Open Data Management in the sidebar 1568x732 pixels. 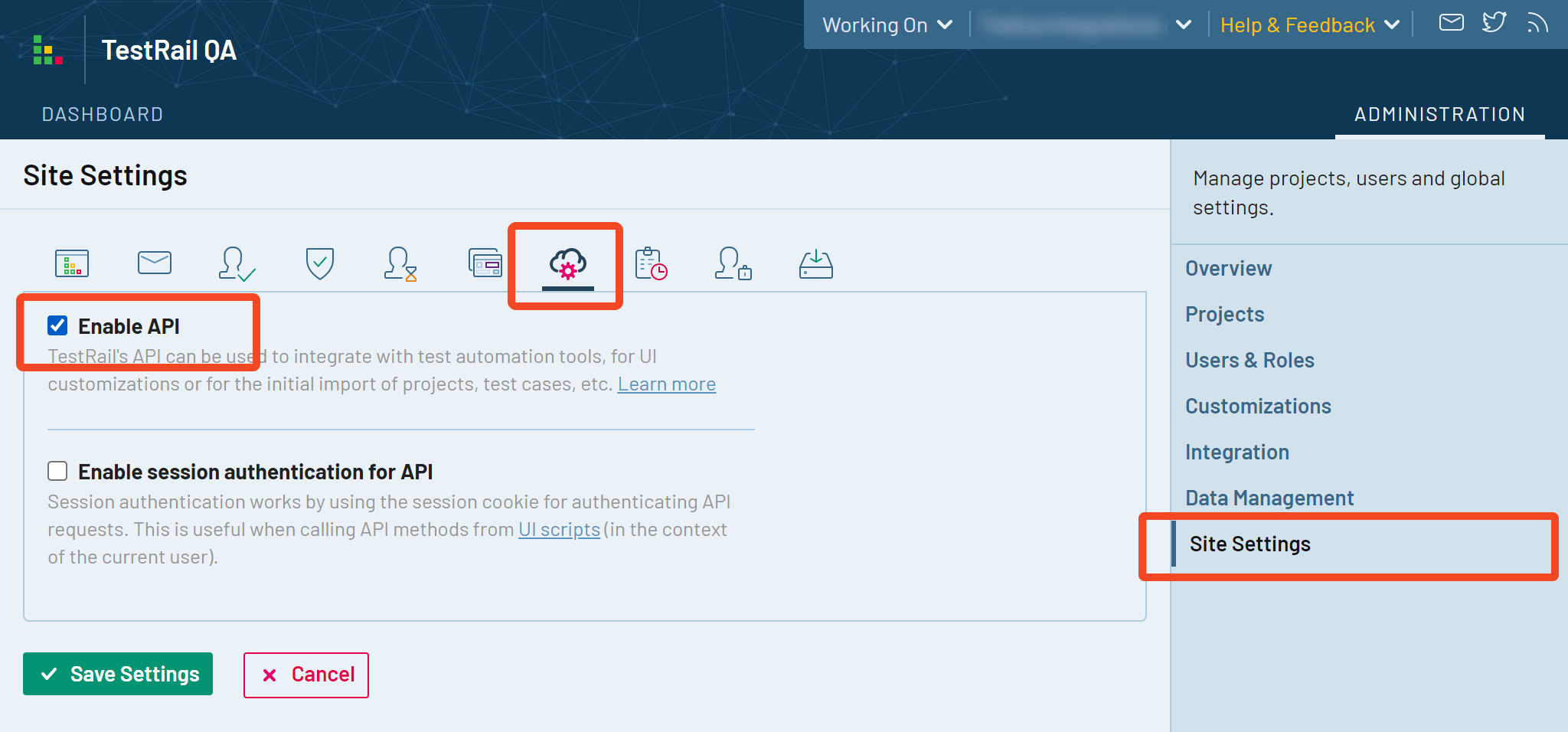coord(1269,498)
